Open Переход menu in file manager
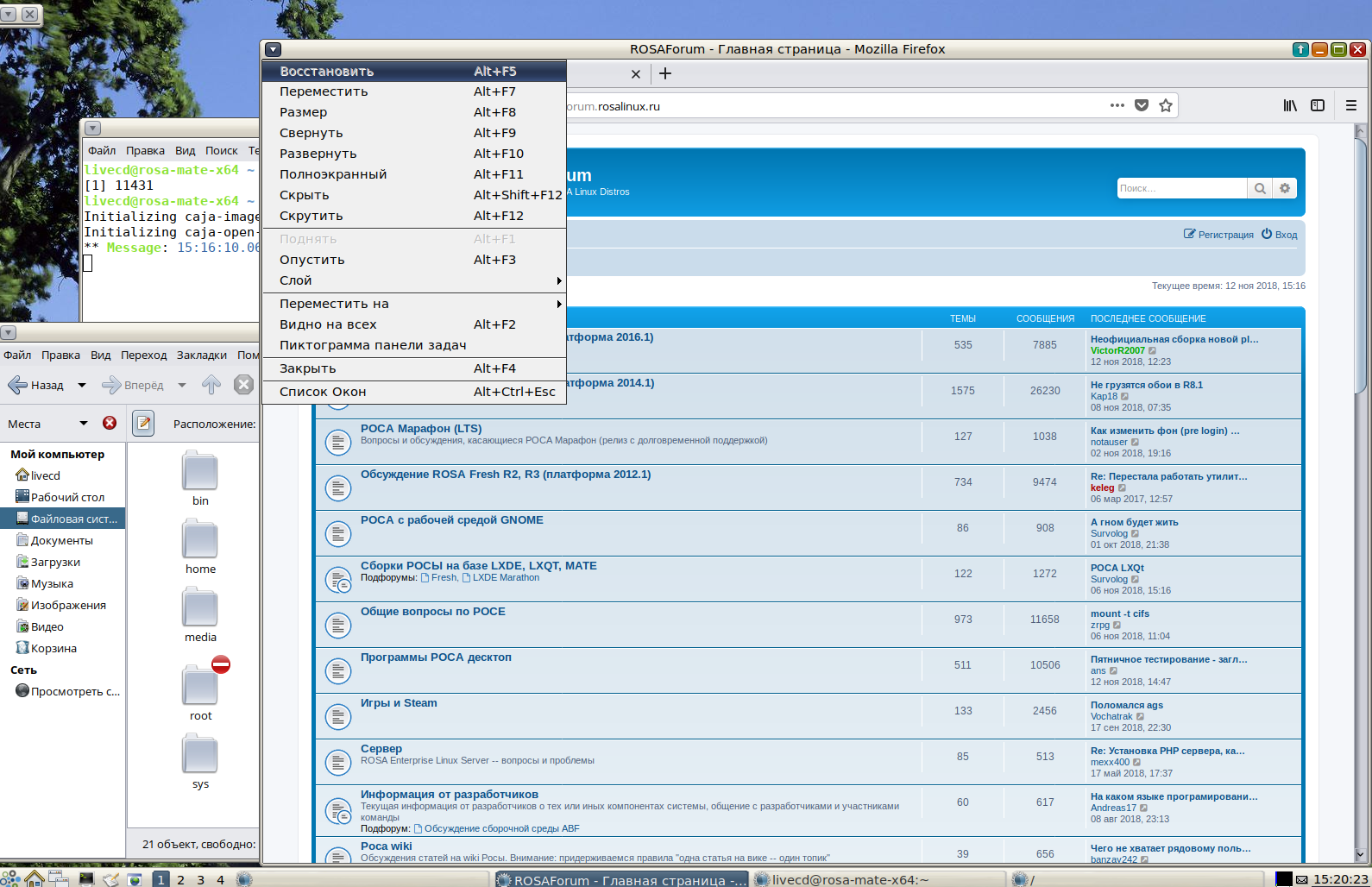This screenshot has height=887, width=1372. (144, 355)
